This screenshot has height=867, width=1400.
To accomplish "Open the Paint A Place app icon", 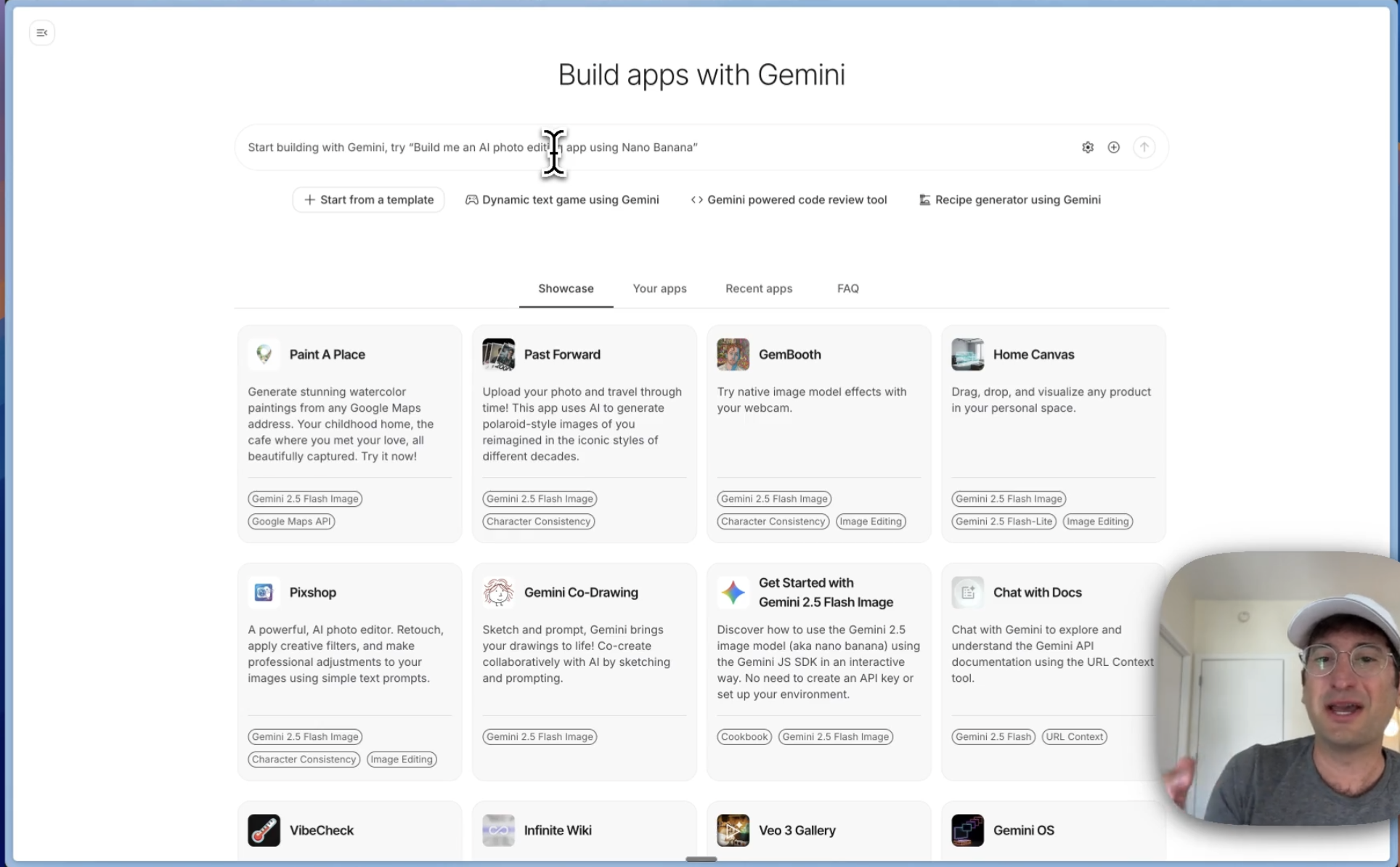I will pyautogui.click(x=264, y=354).
